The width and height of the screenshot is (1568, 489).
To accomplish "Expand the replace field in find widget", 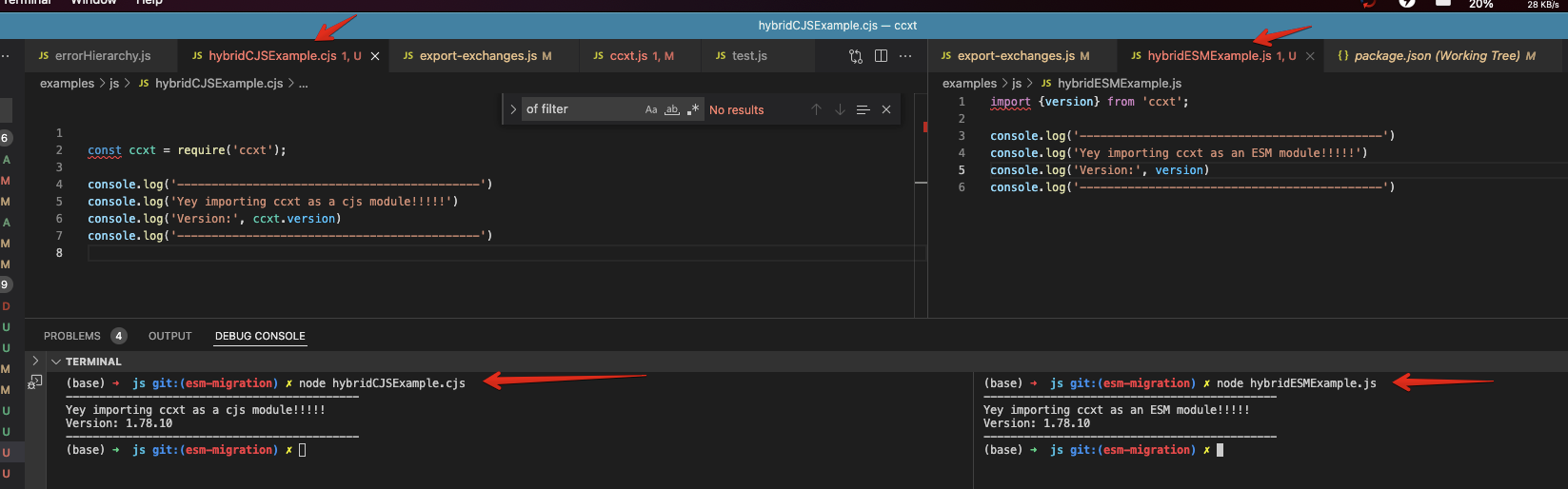I will [x=513, y=109].
